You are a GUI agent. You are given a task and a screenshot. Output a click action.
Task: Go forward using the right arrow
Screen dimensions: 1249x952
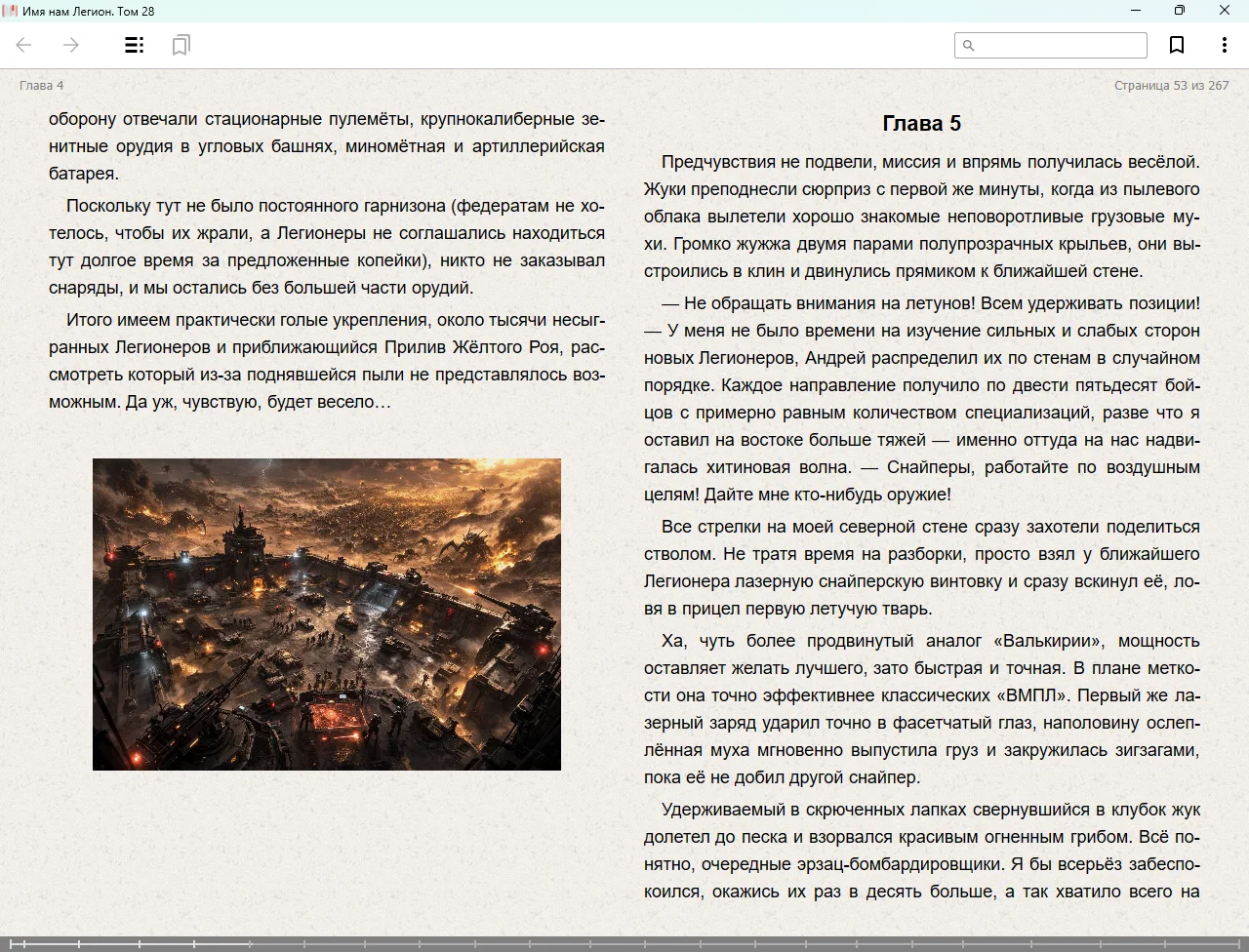point(71,45)
